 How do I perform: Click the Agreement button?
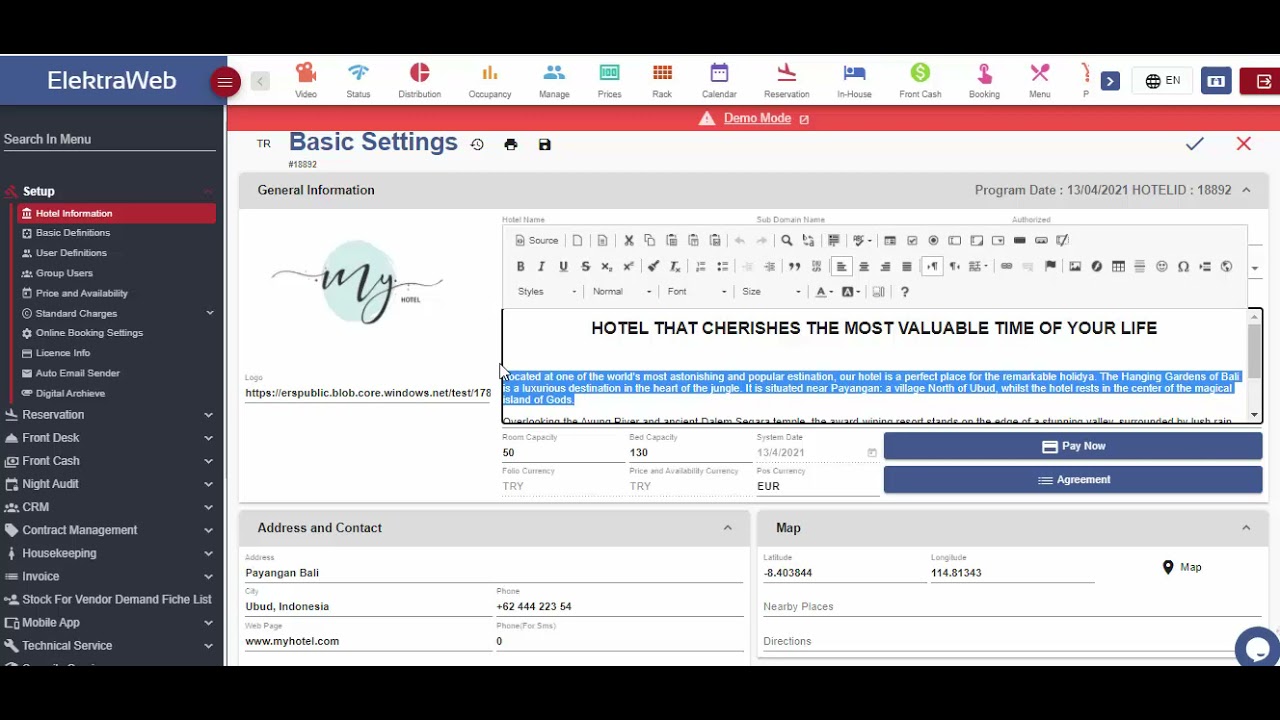point(1073,480)
